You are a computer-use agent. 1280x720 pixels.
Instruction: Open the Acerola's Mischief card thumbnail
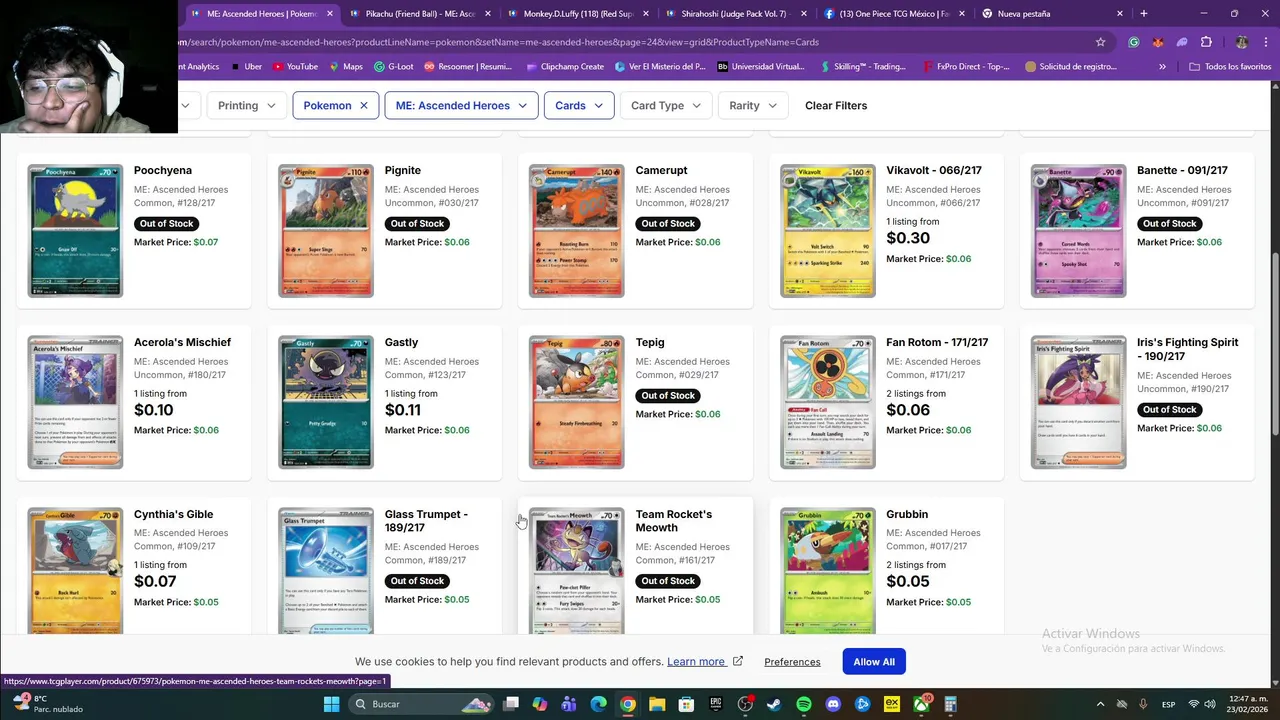tap(75, 402)
